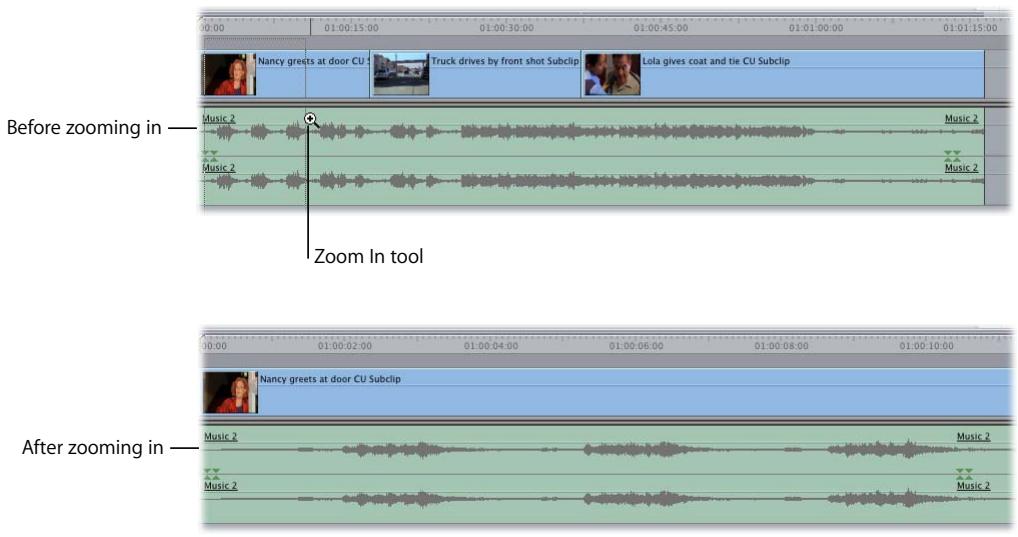This screenshot has width=1018, height=537.
Task: Click the lower audio waveform in the after-zoom timeline
Action: pos(608,499)
